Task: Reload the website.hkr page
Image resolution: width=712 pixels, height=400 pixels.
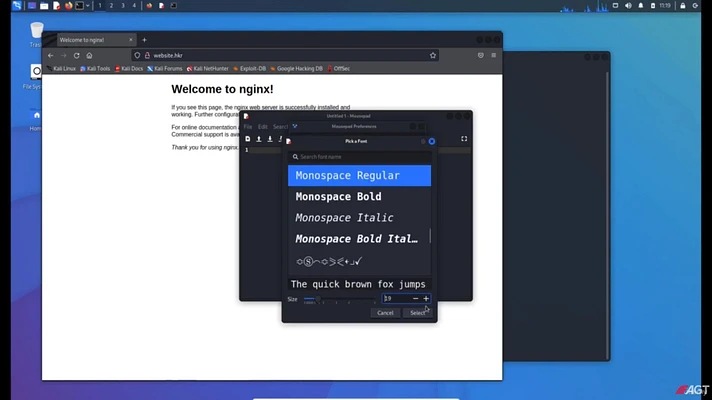Action: (x=76, y=55)
